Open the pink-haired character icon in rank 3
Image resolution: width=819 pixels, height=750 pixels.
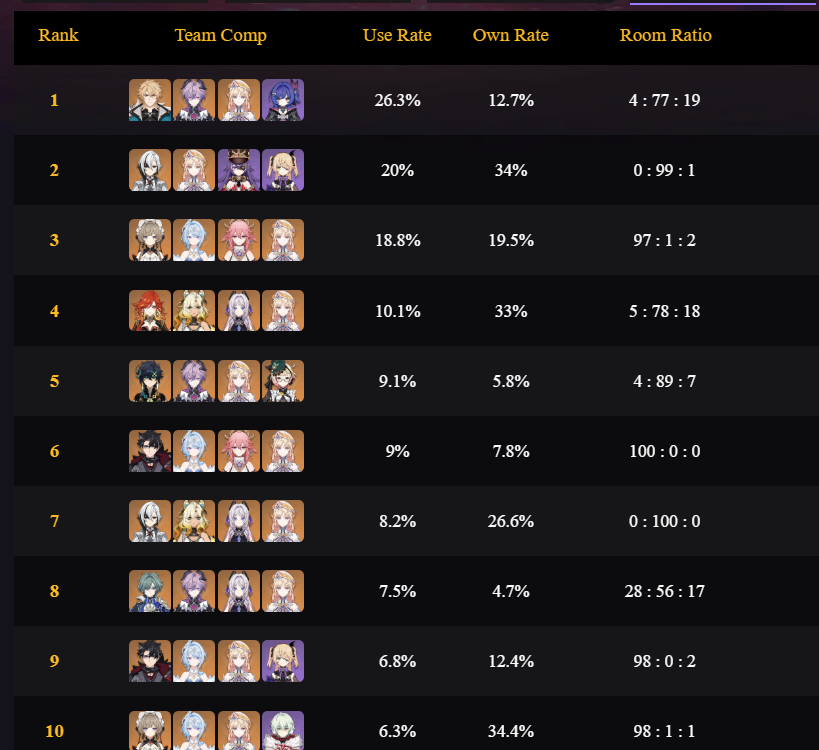tap(239, 240)
